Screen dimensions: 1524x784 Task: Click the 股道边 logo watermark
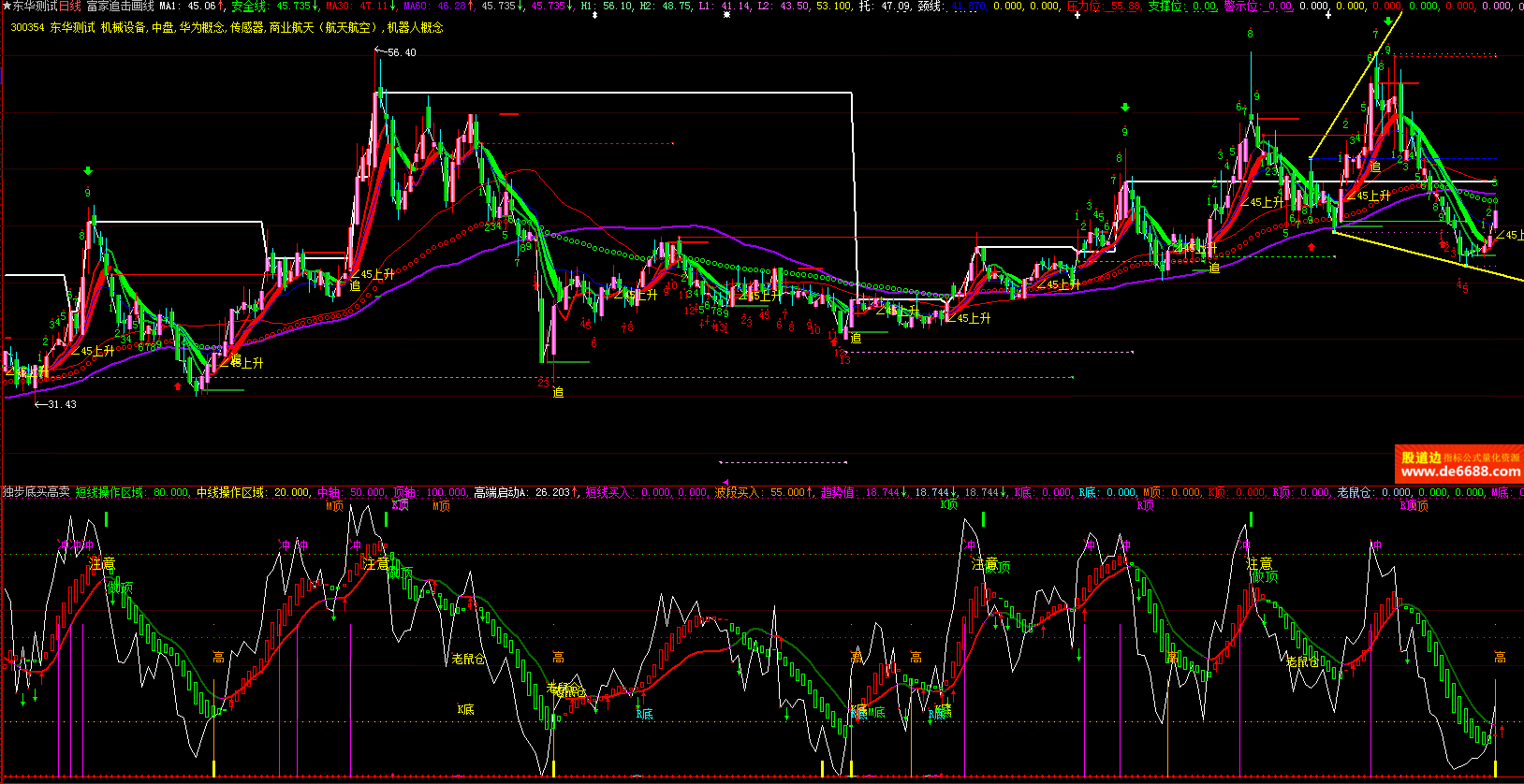tap(1420, 457)
